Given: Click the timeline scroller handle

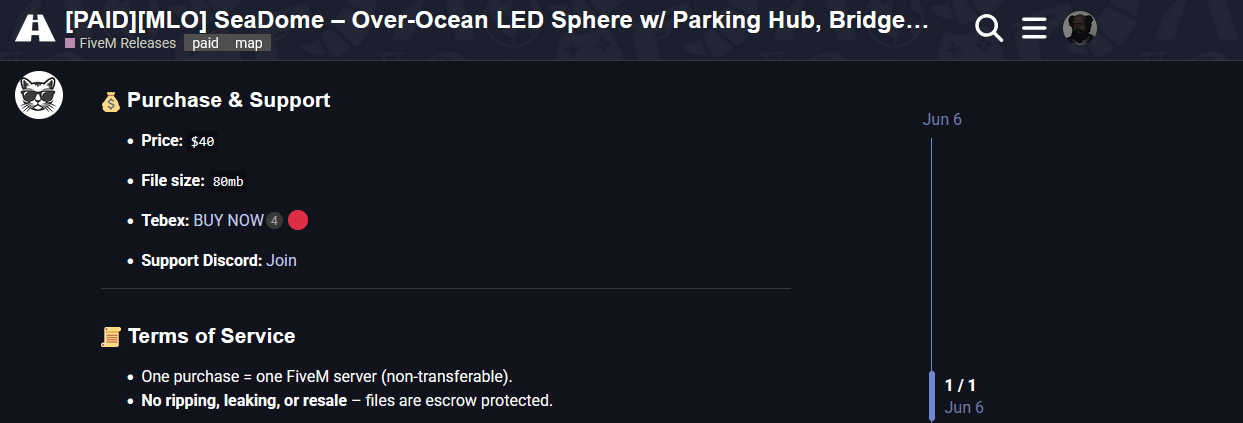Looking at the screenshot, I should tap(932, 395).
